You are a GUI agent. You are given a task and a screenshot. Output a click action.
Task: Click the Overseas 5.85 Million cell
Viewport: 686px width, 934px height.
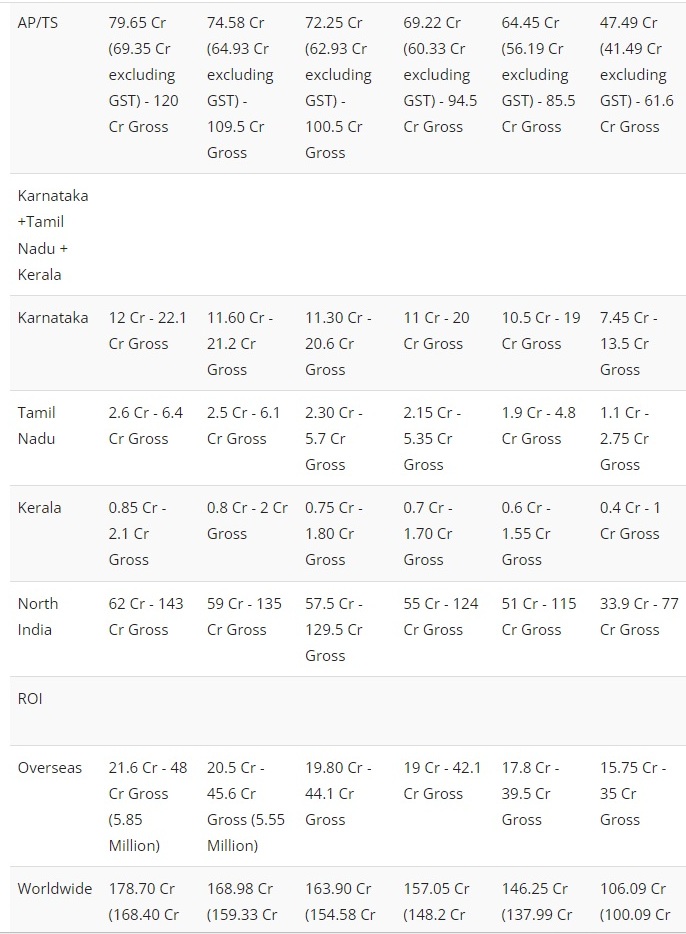coord(147,806)
